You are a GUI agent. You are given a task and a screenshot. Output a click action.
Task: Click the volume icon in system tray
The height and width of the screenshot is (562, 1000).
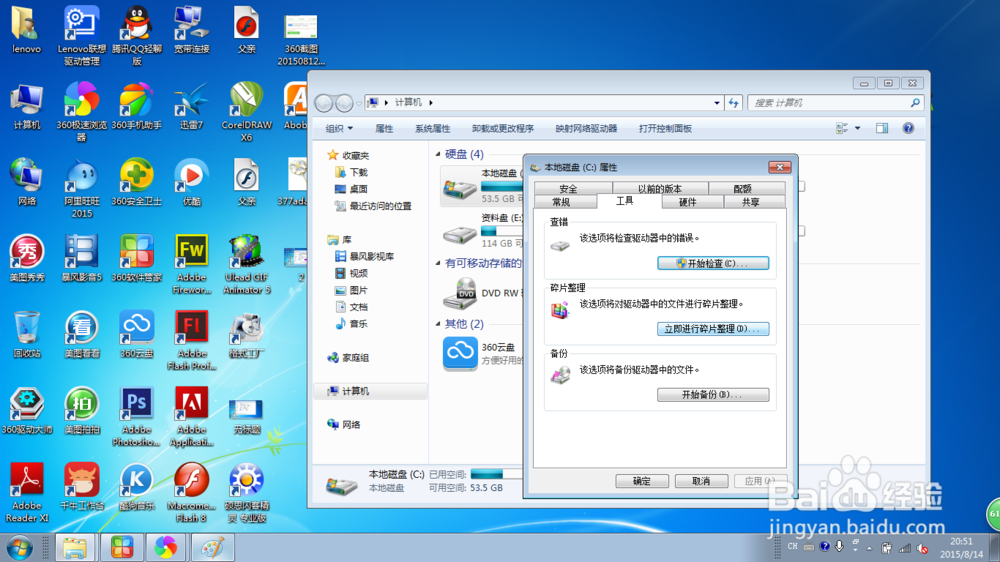pos(922,548)
